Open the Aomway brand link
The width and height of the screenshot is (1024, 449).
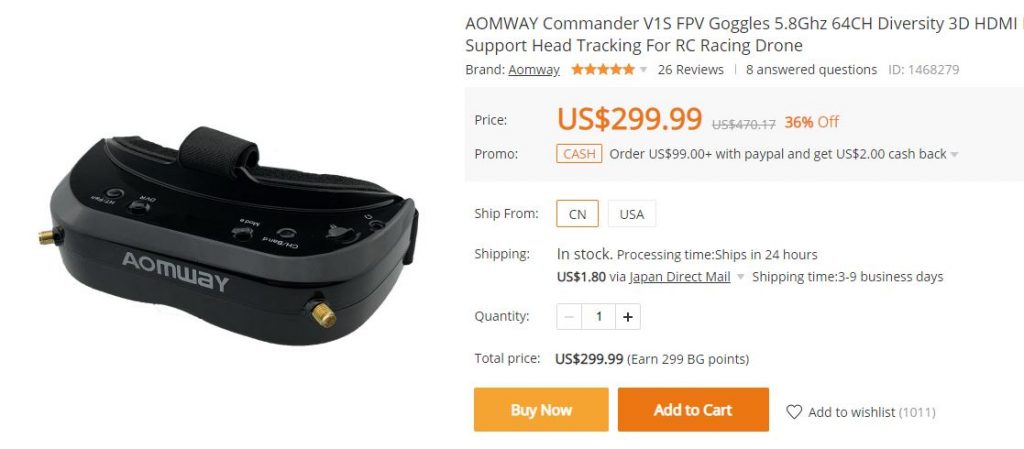tap(534, 69)
